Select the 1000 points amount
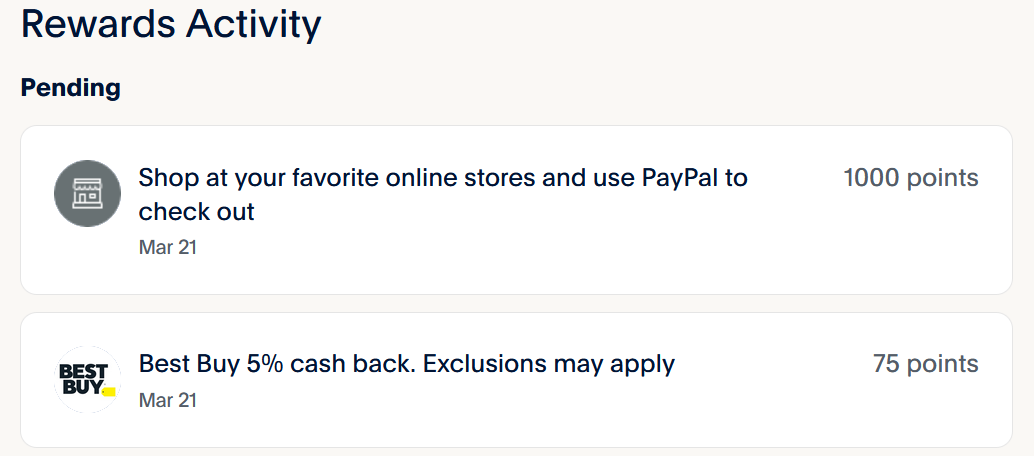 (x=910, y=178)
